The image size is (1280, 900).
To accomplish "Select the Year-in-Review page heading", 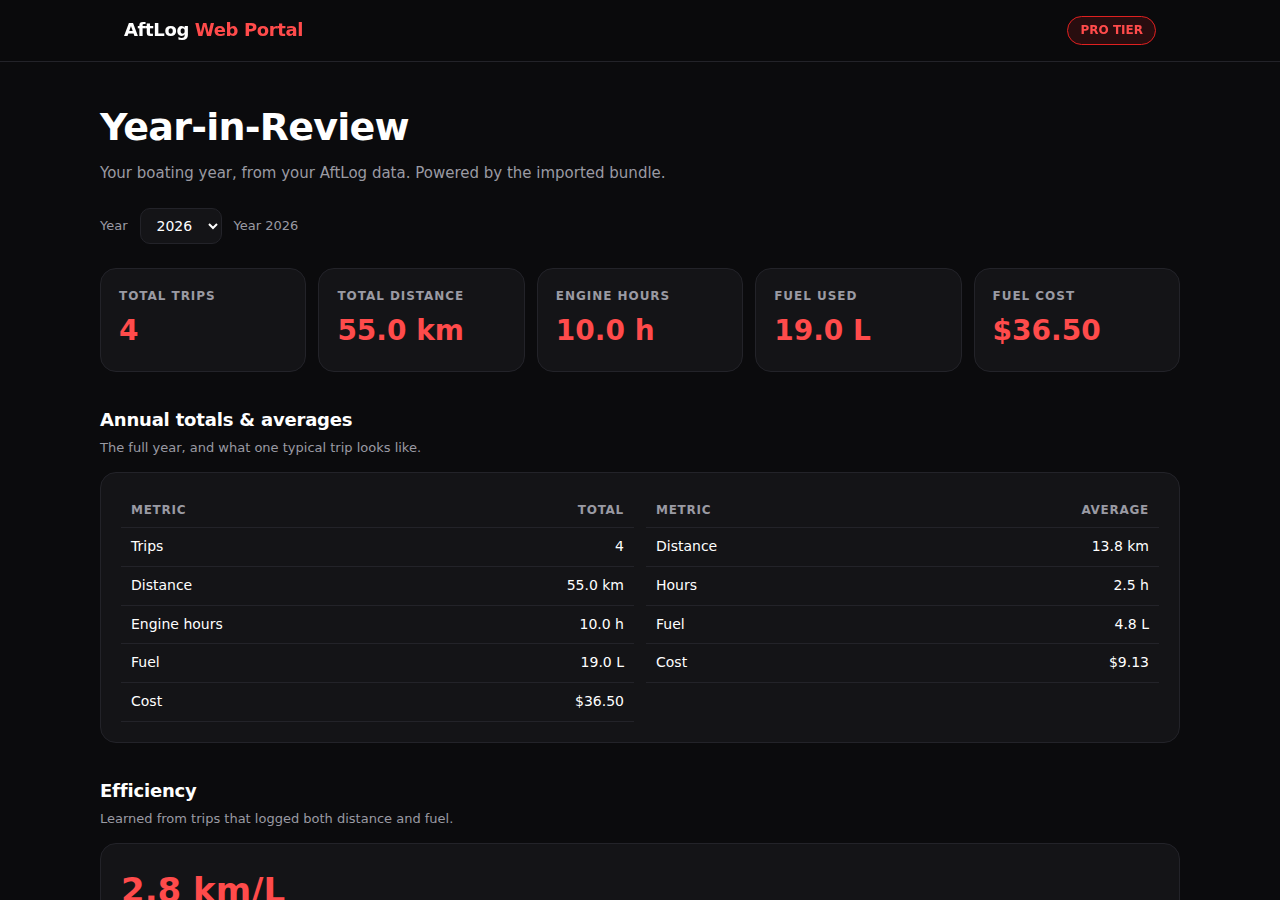I will click(254, 127).
